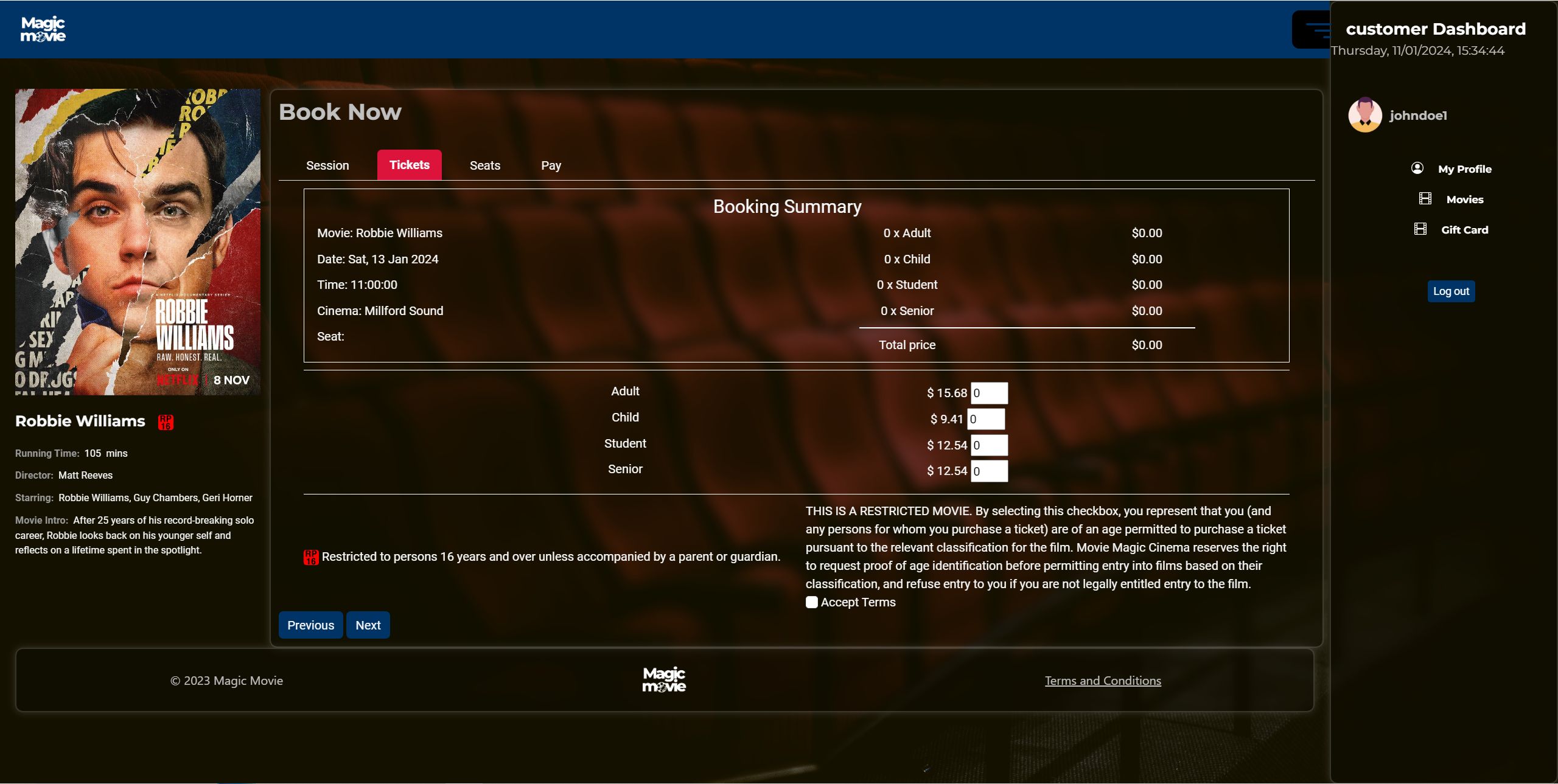The height and width of the screenshot is (784, 1558).
Task: Click the My Profile user icon
Action: coord(1417,168)
